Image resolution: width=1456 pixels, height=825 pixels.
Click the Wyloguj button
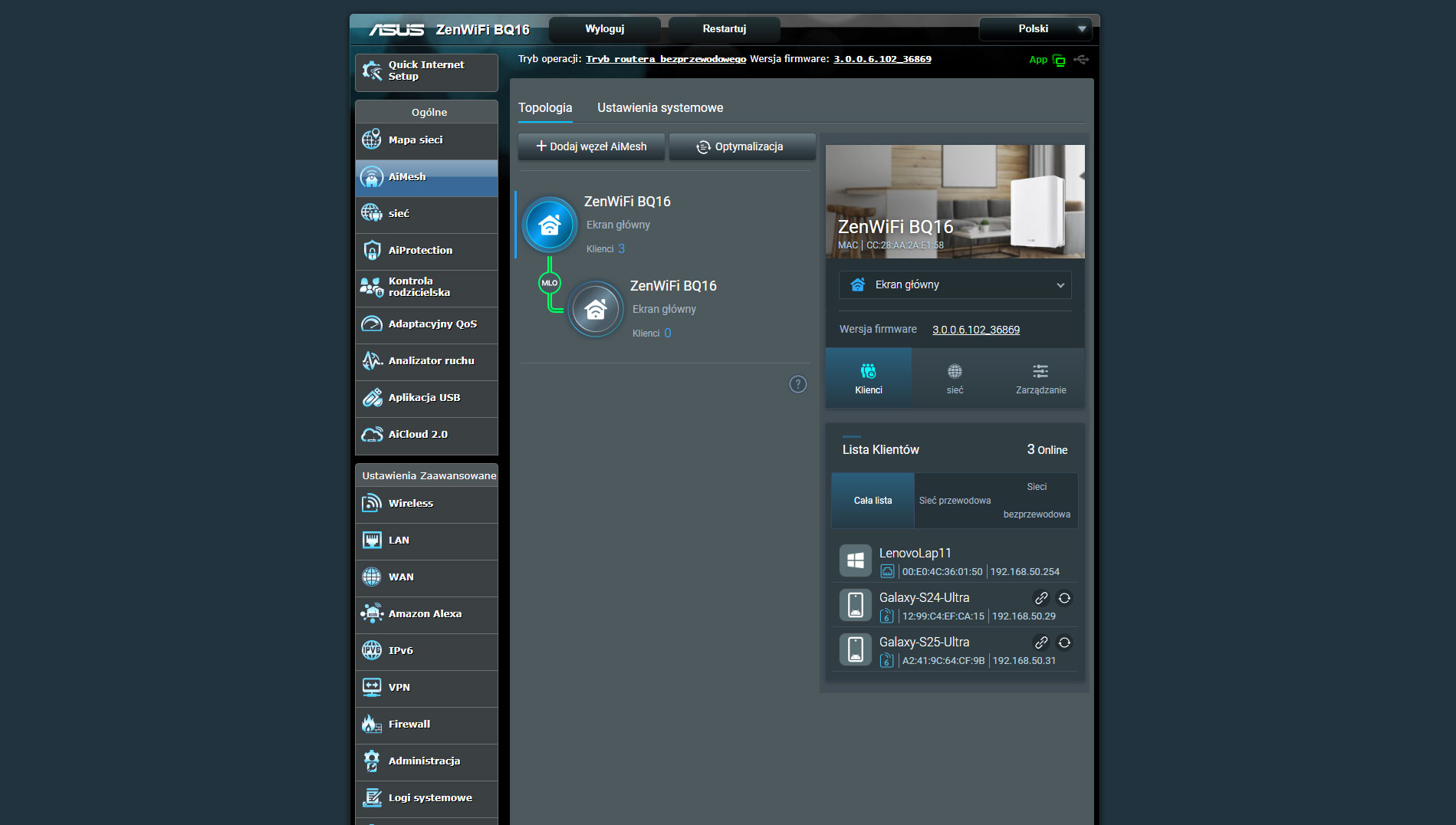pos(605,29)
